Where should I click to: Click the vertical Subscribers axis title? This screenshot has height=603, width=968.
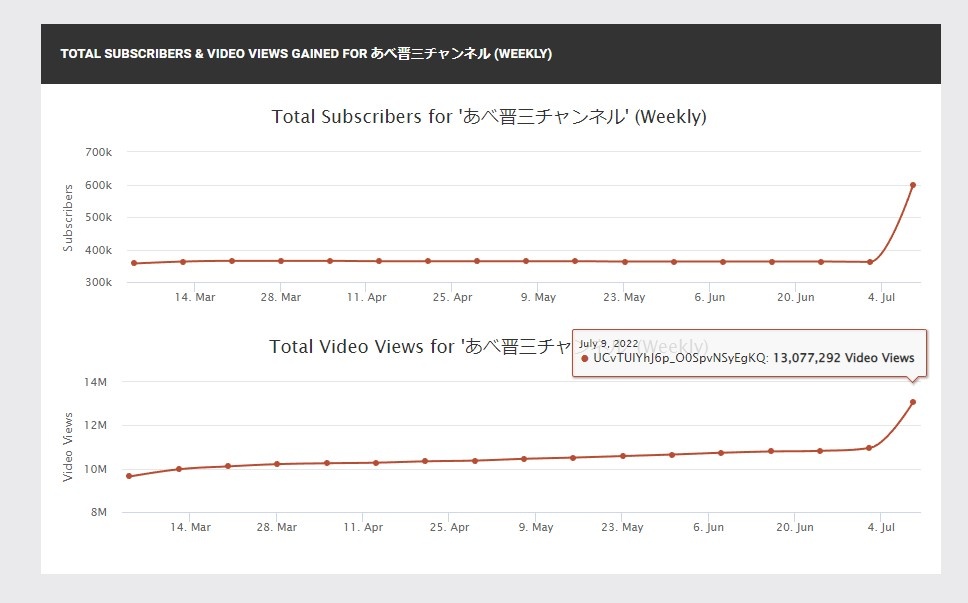(68, 217)
